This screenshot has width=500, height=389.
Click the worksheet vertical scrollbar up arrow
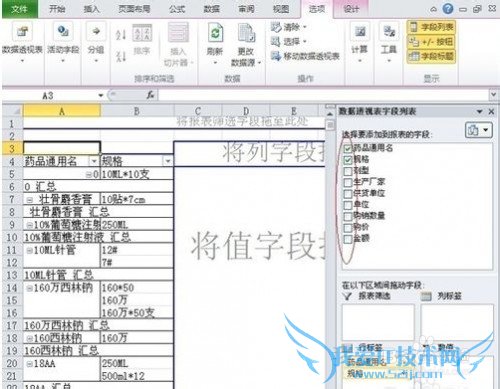330,114
